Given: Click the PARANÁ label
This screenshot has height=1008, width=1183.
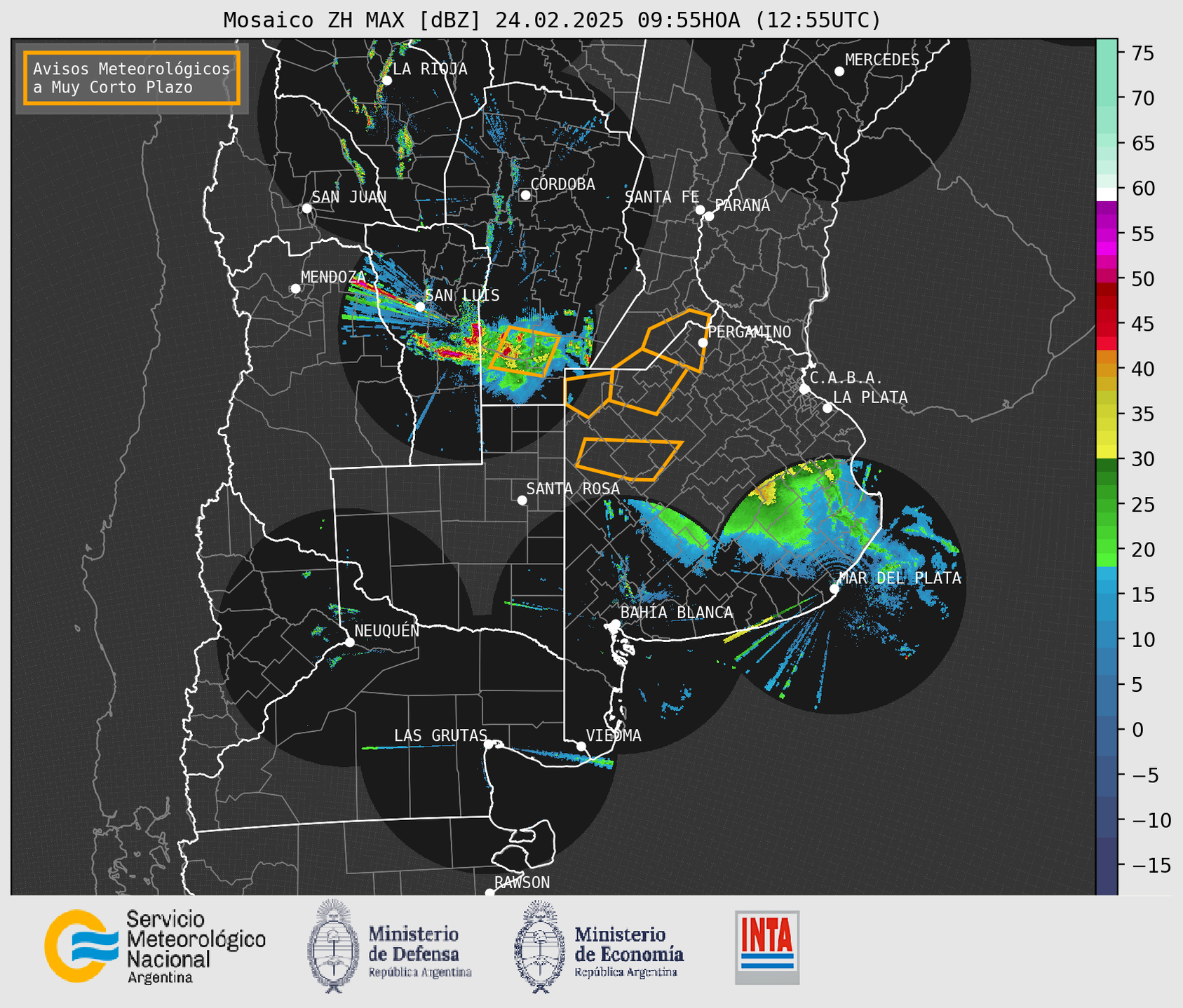Looking at the screenshot, I should click(742, 205).
